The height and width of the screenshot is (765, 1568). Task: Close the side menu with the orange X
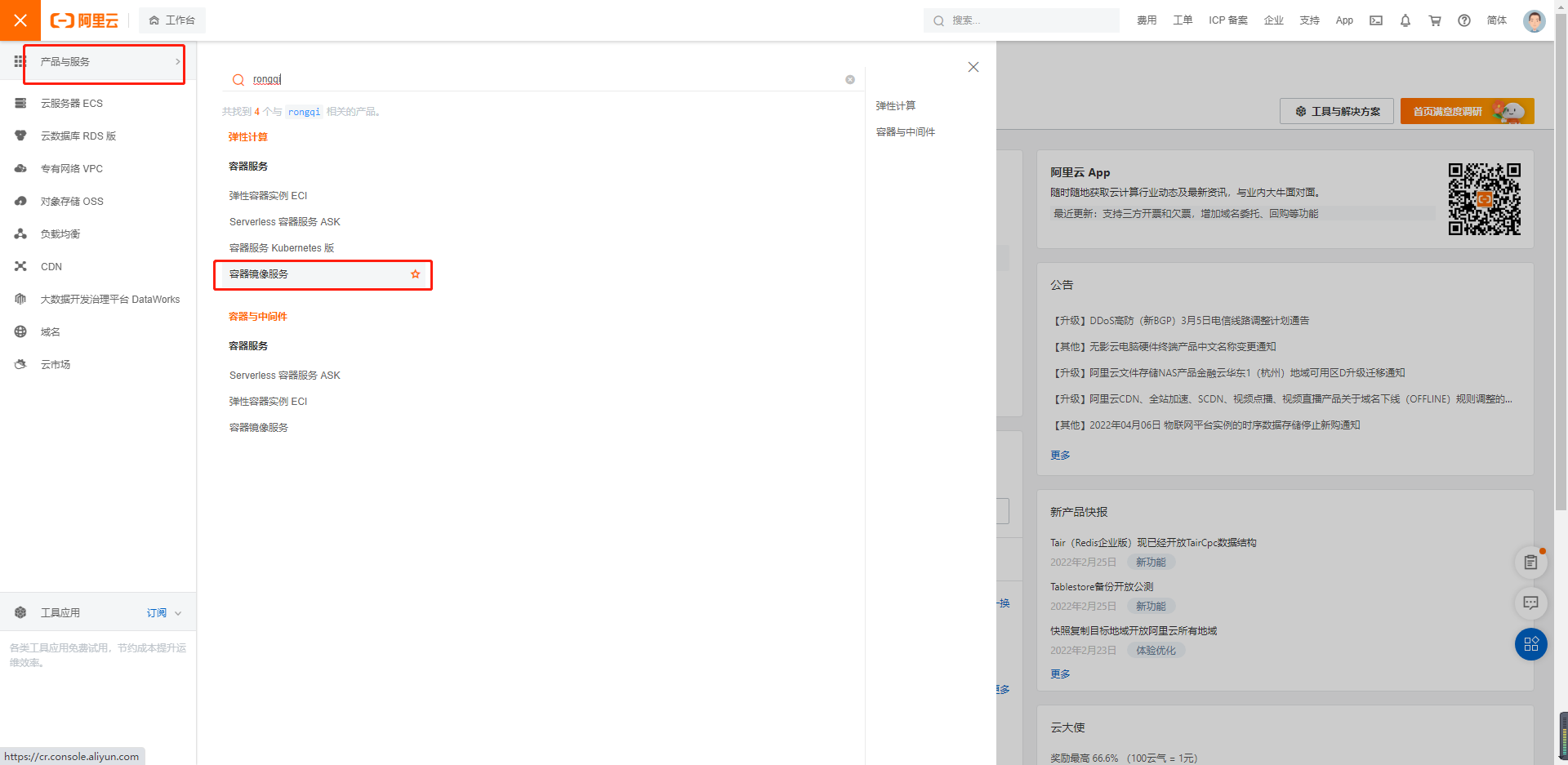coord(20,20)
